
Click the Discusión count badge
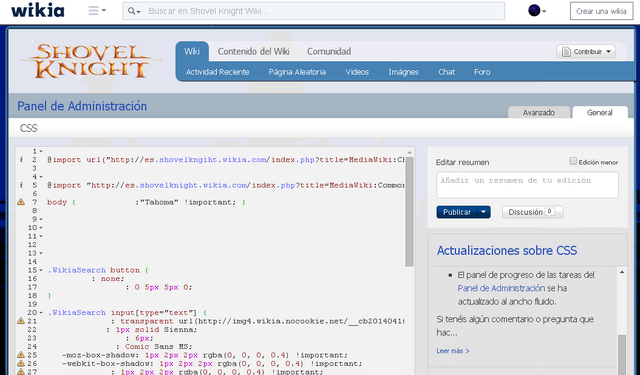pos(550,211)
